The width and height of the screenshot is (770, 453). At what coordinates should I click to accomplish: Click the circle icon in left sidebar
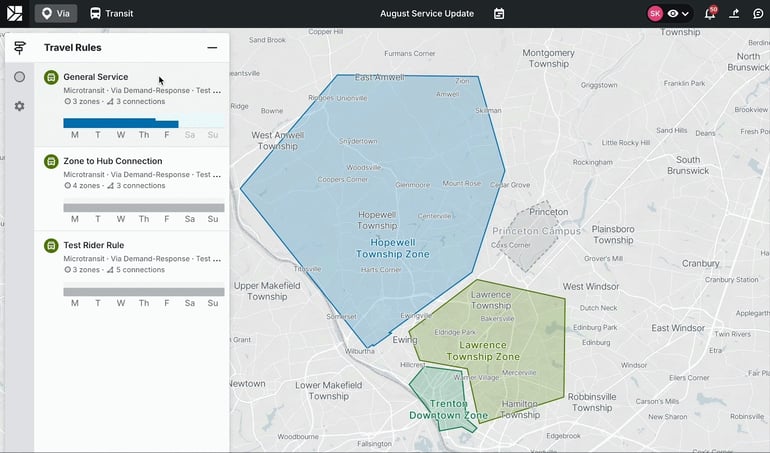(19, 77)
